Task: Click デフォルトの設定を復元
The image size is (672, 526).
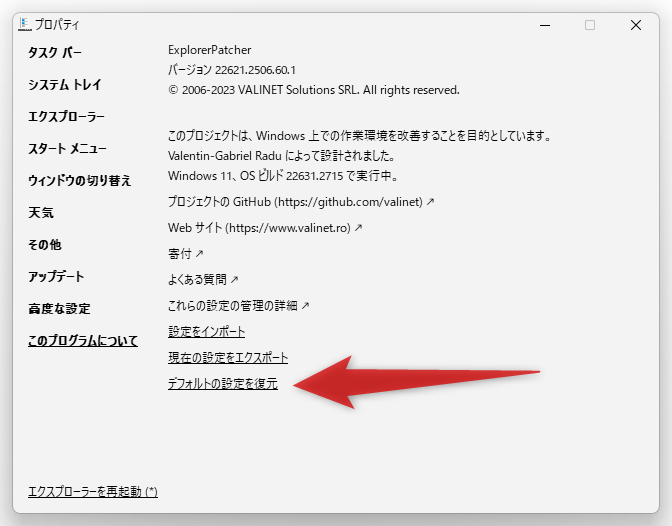Action: click(x=222, y=384)
